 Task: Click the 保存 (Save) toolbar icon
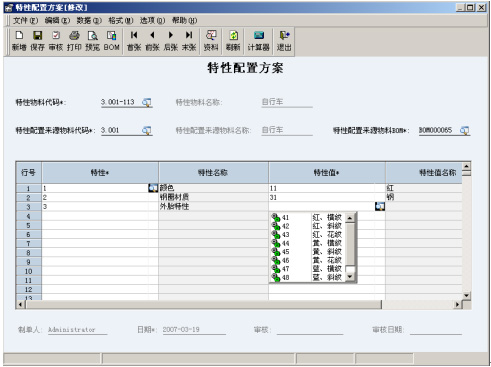coord(37,41)
